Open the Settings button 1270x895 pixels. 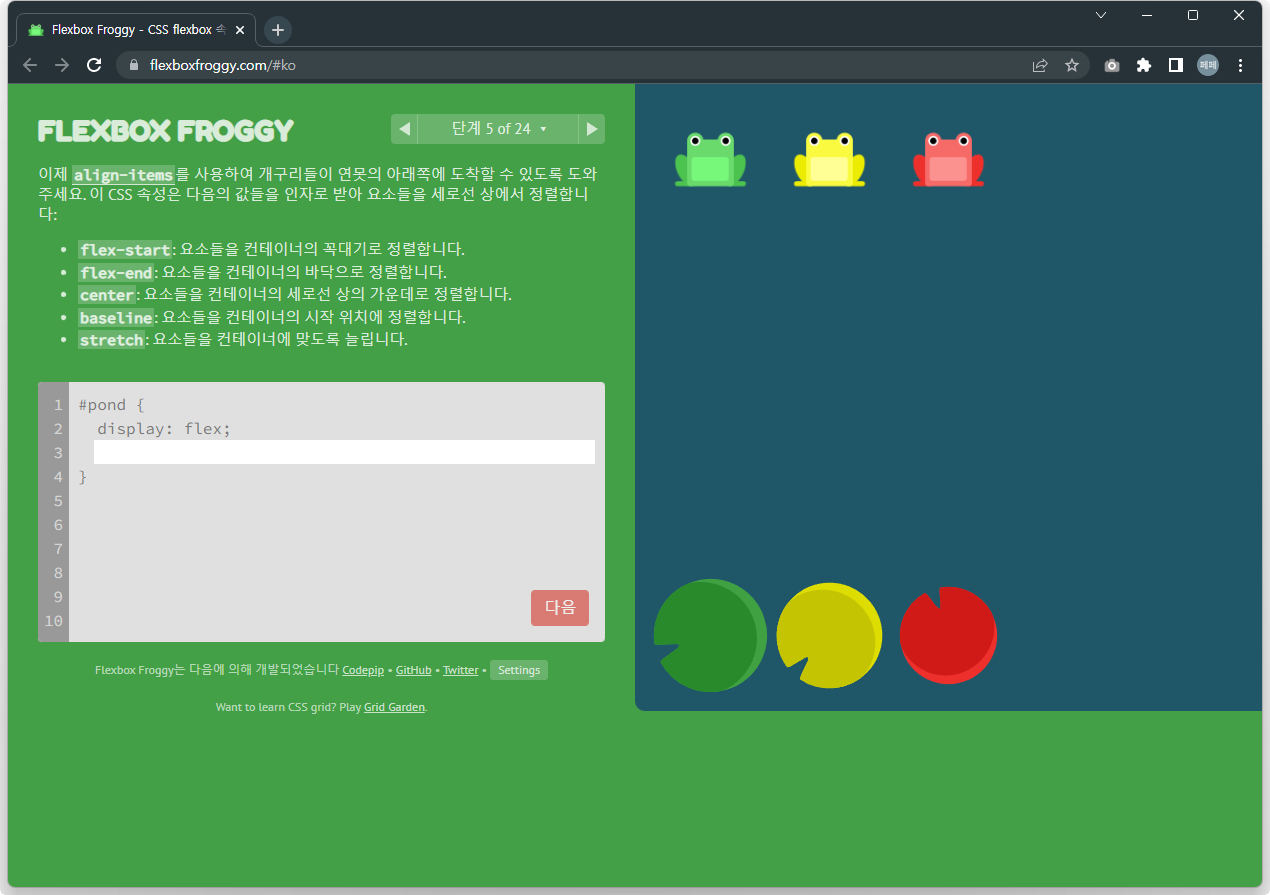[x=519, y=671]
